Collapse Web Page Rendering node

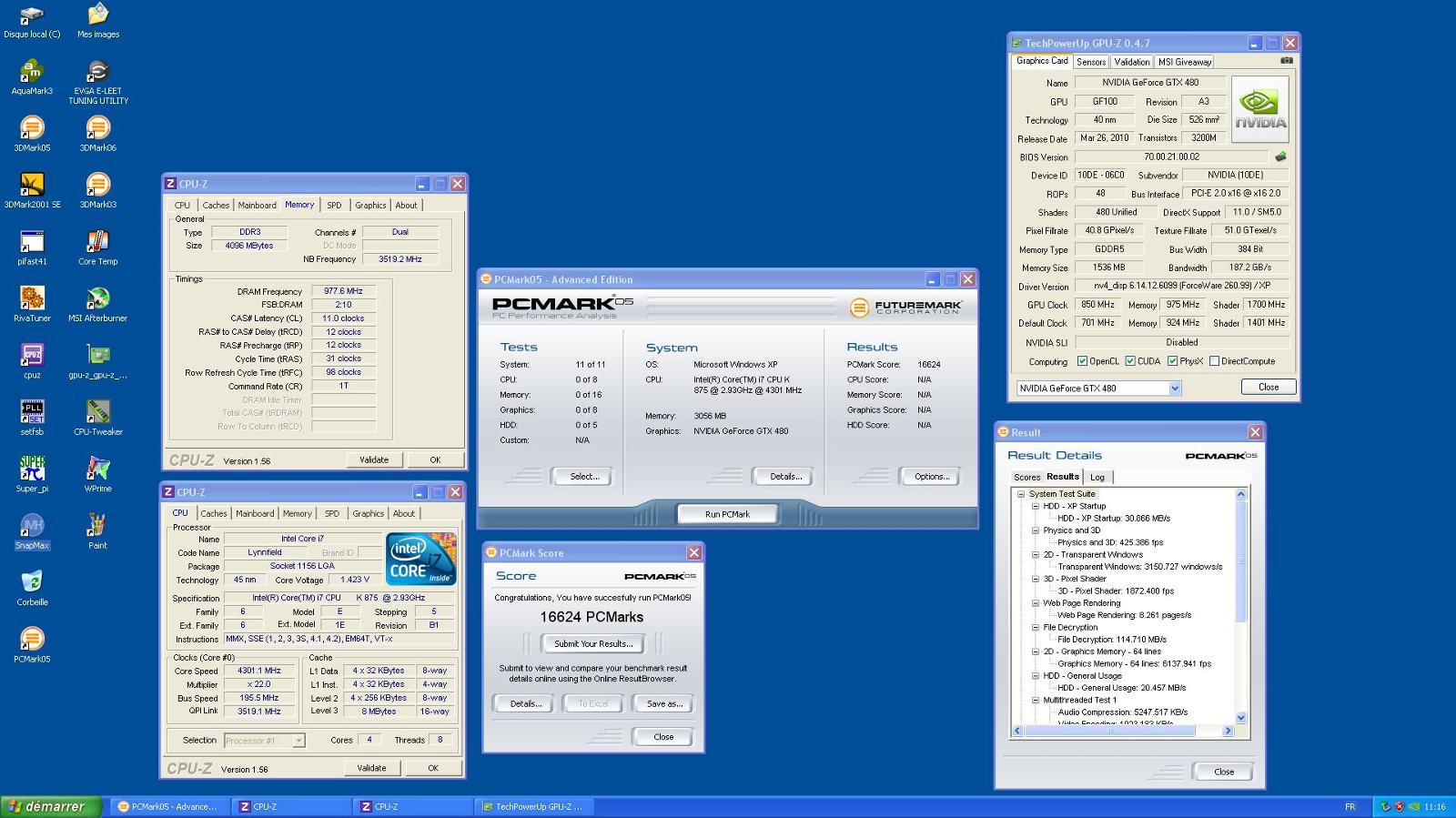pos(1036,603)
